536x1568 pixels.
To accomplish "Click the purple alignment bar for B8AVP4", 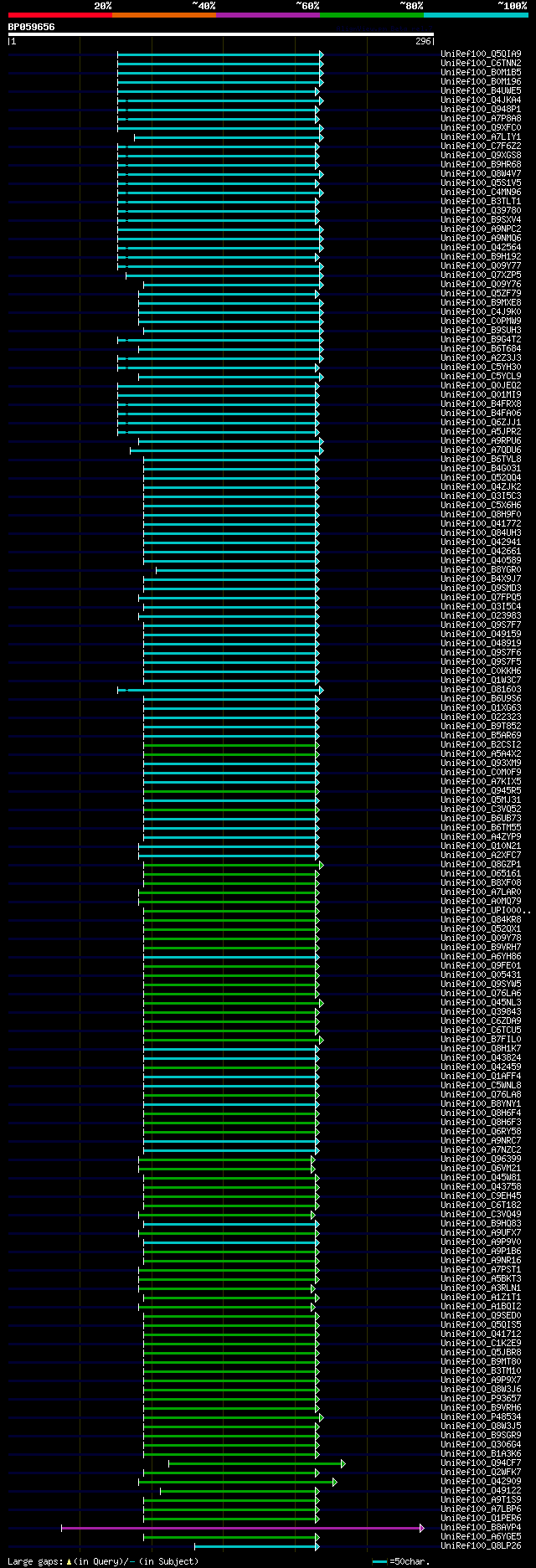I will click(243, 1528).
